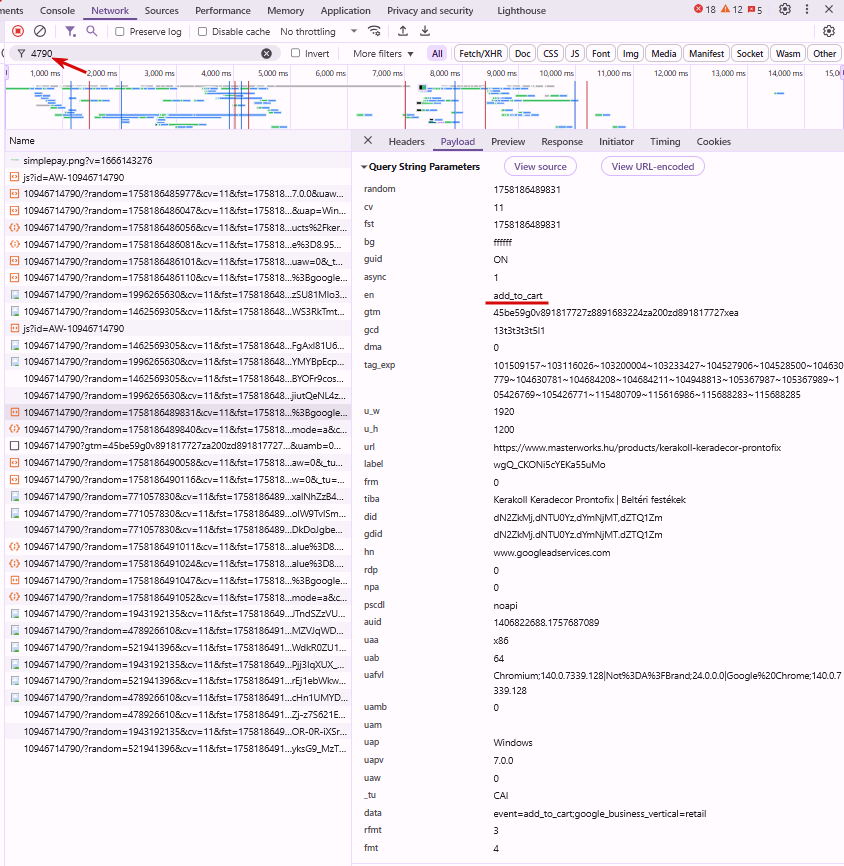Filter by Wasm requests
This screenshot has height=866, width=844.
[788, 54]
